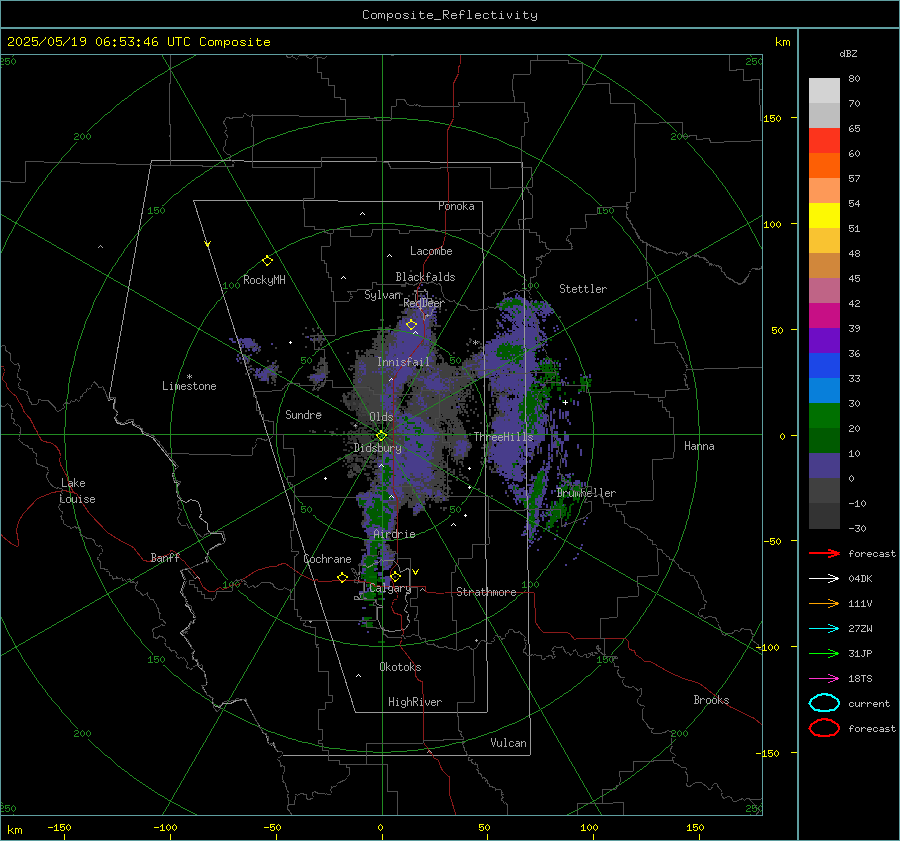Click the cyan 27ZW arrow icon
This screenshot has width=900, height=841.
(x=824, y=629)
